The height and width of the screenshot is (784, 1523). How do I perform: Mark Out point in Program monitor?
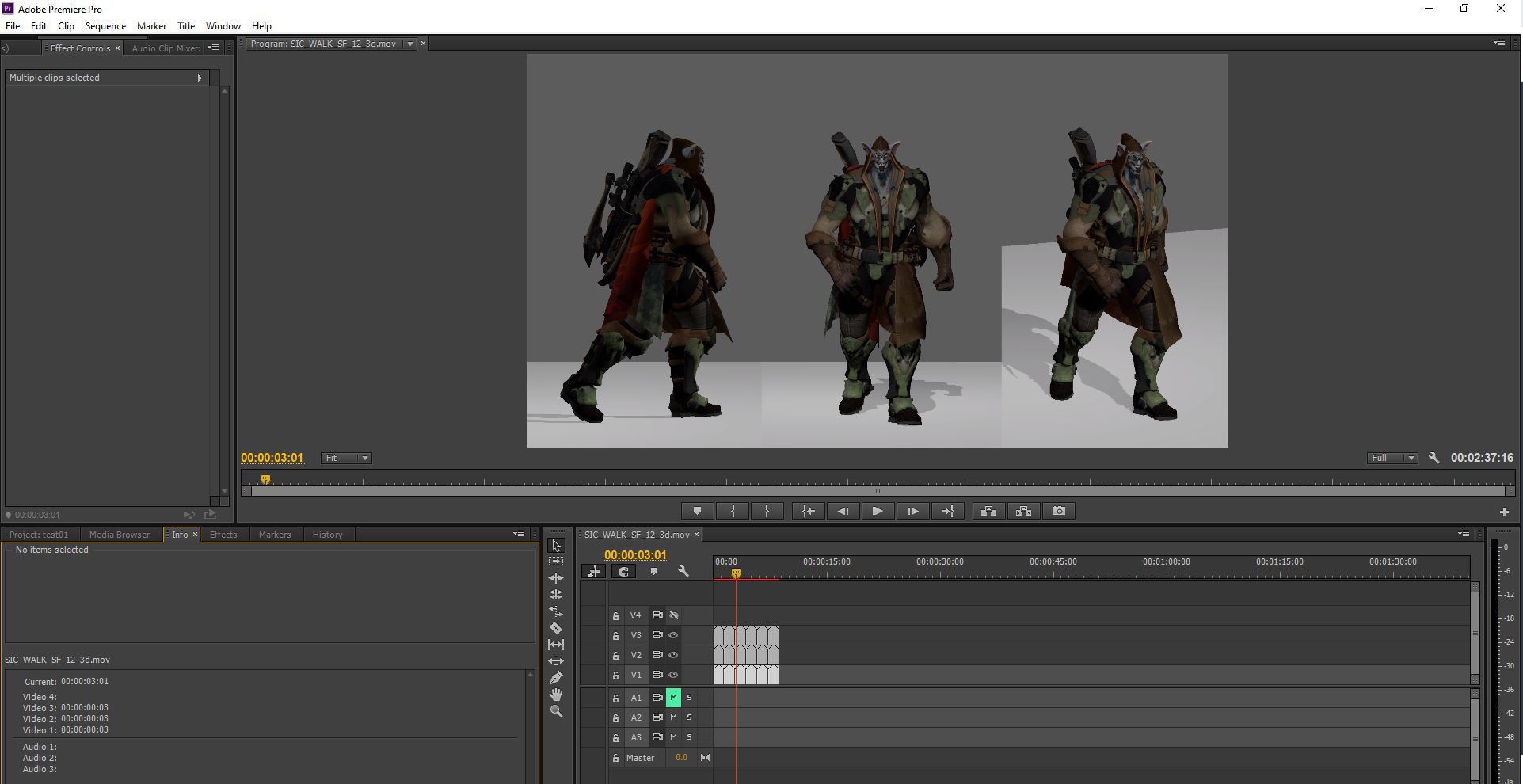tap(767, 512)
